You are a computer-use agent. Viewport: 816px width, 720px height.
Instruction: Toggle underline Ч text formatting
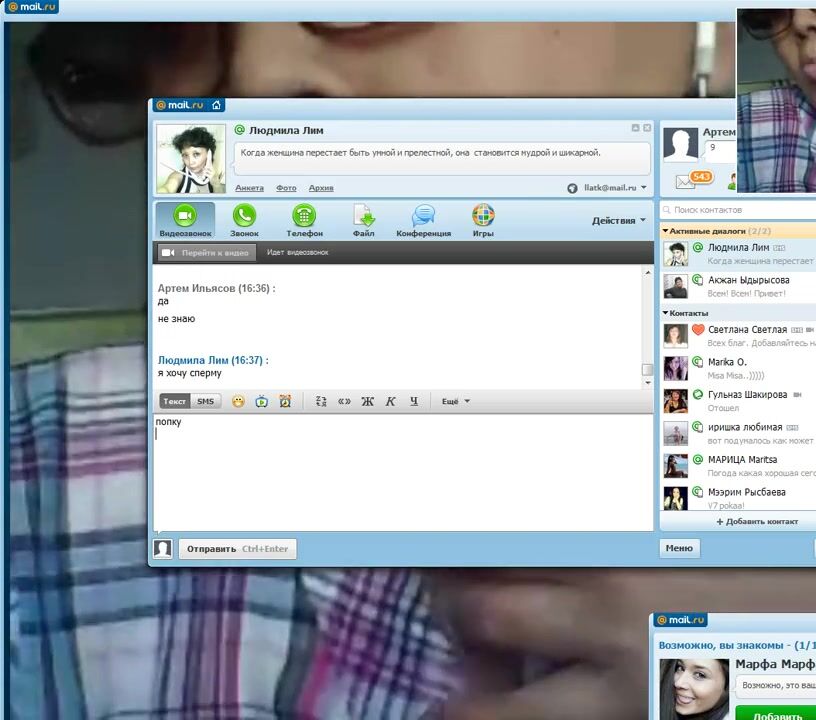414,401
